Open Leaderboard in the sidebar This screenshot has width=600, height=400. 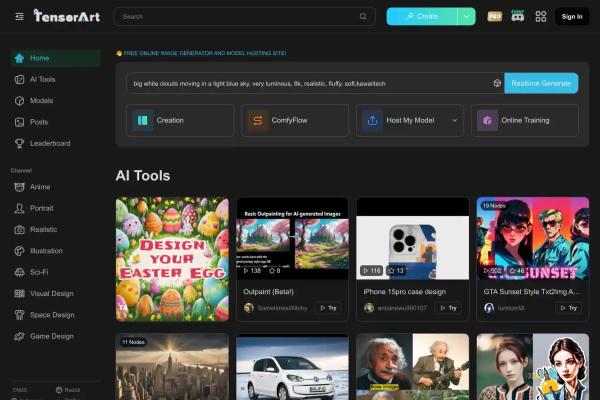click(55, 143)
